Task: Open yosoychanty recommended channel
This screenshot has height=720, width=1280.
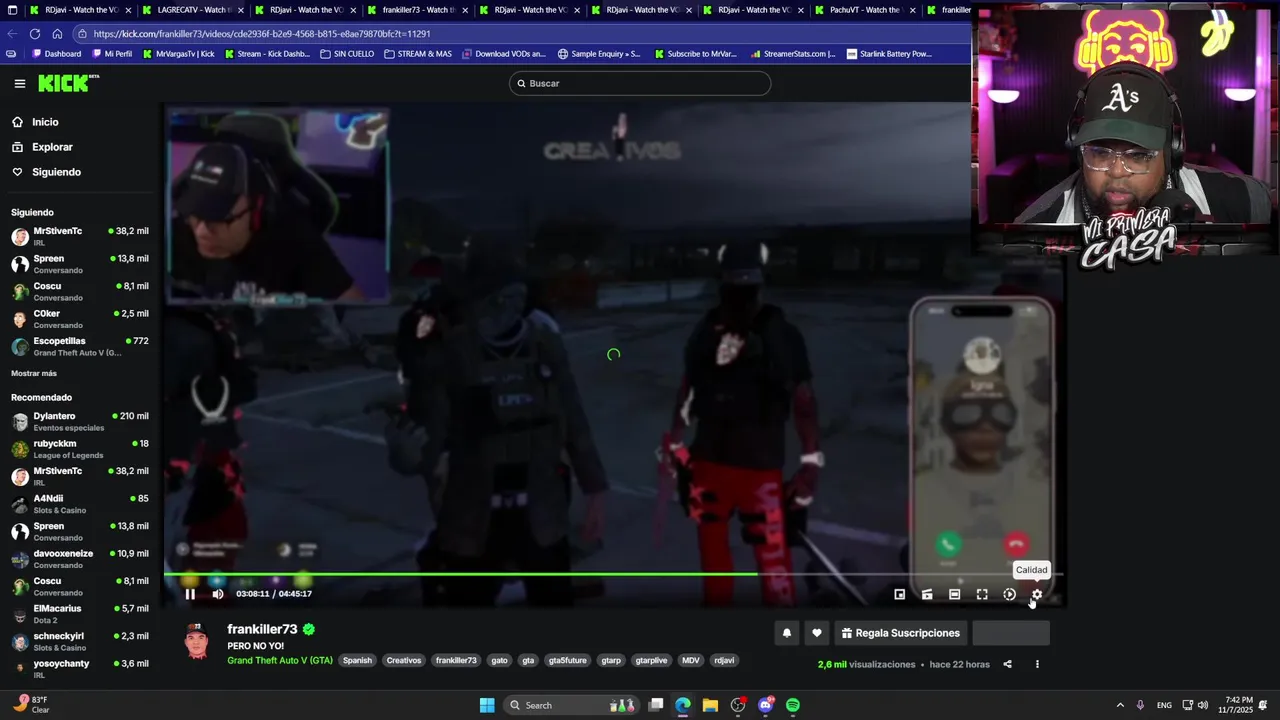Action: [80, 669]
